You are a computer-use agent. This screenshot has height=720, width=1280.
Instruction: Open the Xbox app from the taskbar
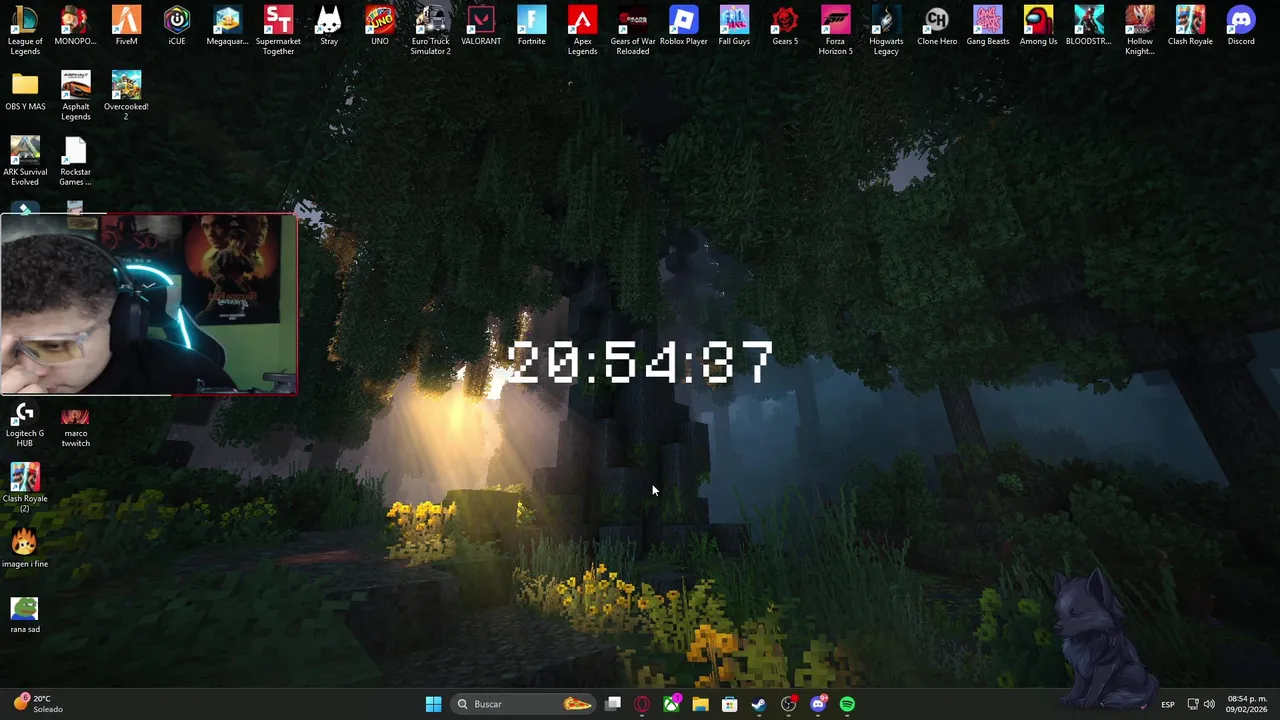[x=671, y=704]
